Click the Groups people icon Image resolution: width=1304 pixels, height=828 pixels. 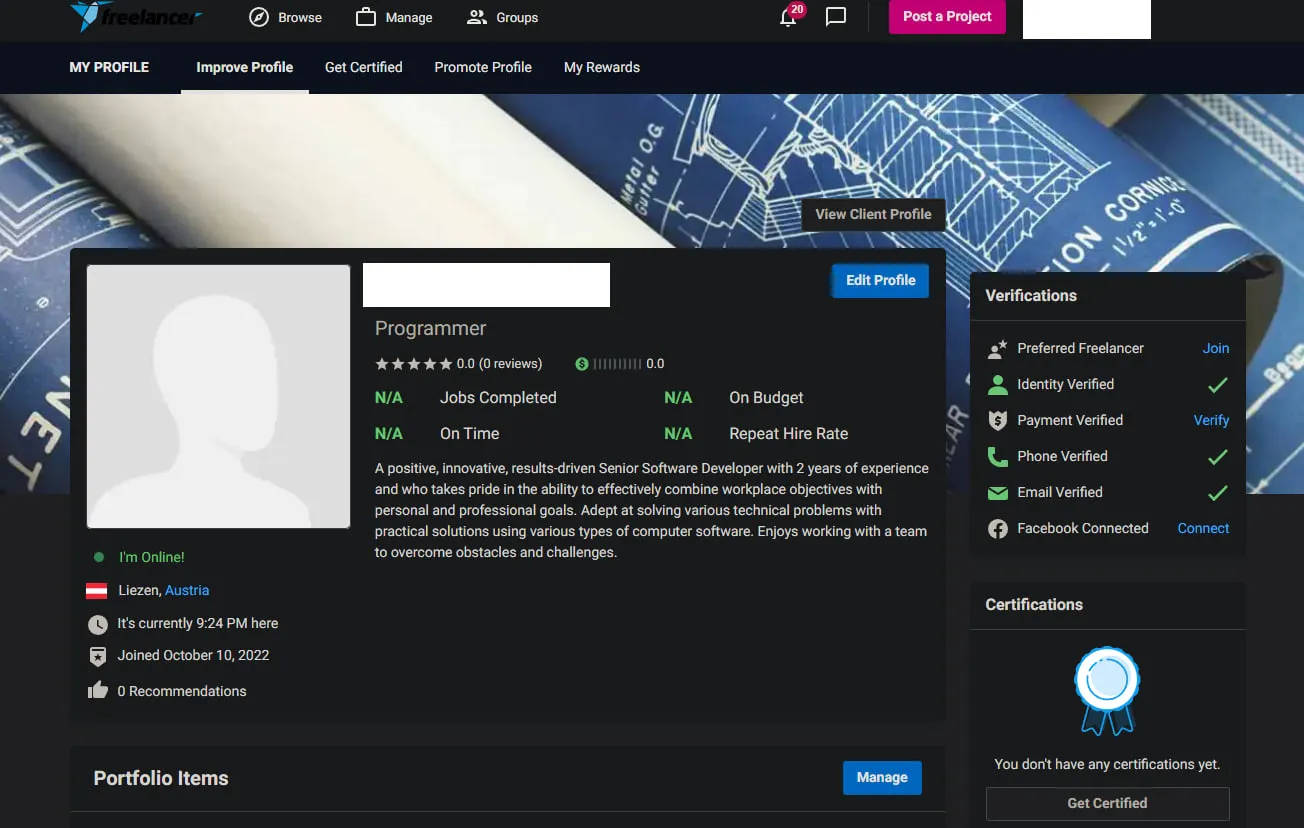coord(477,17)
